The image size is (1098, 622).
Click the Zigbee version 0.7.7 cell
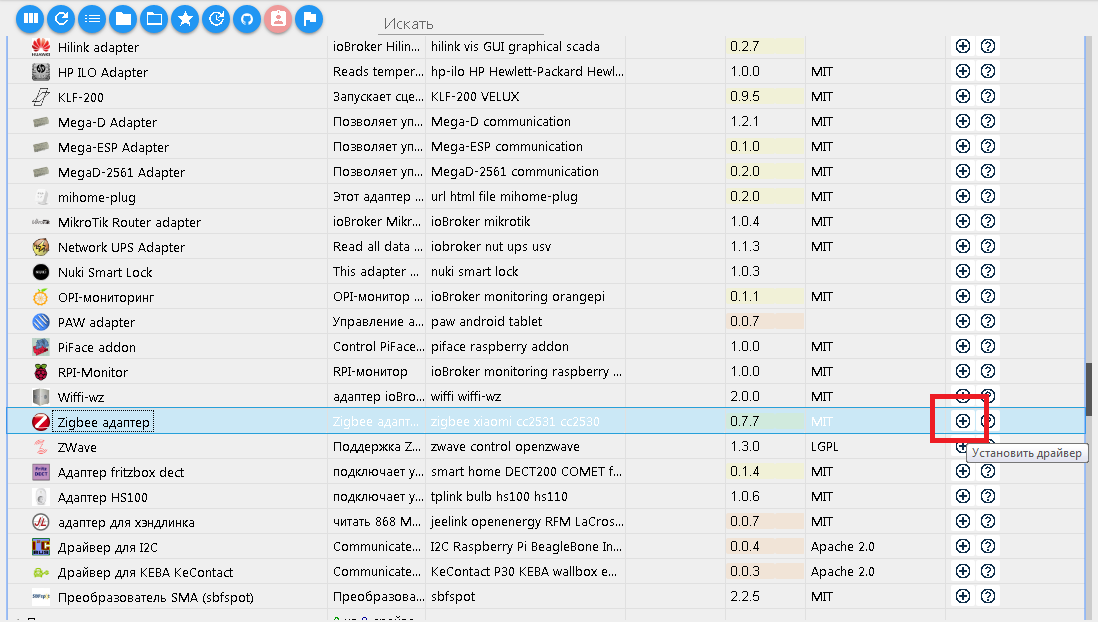tap(765, 422)
